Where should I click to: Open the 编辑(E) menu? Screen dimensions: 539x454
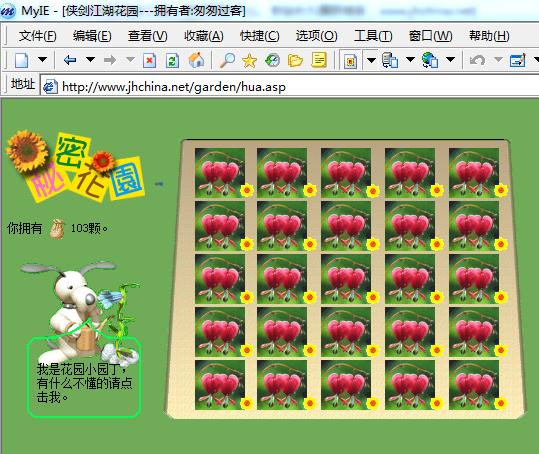point(92,36)
